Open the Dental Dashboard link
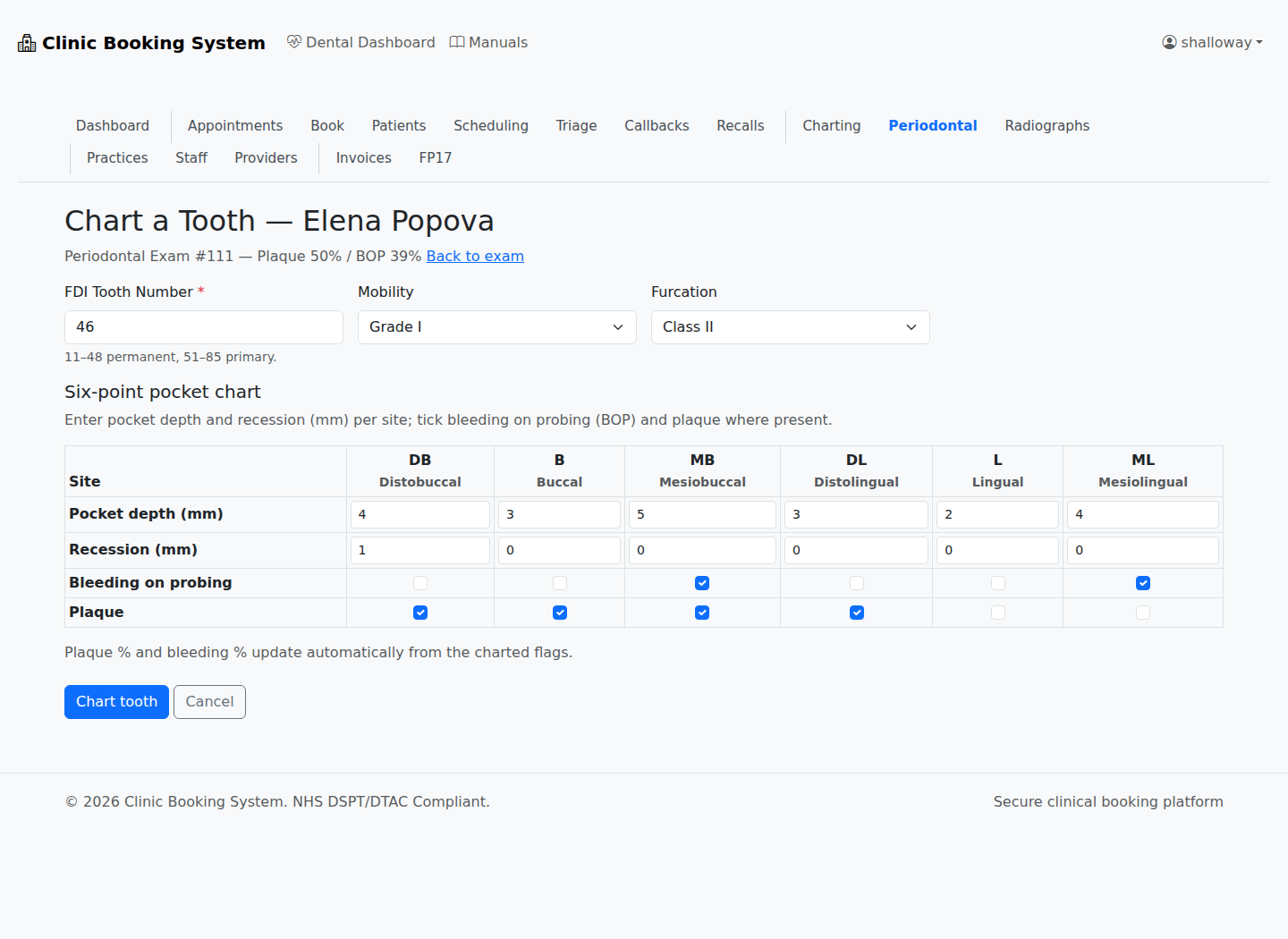Image resolution: width=1288 pixels, height=939 pixels. 361,42
